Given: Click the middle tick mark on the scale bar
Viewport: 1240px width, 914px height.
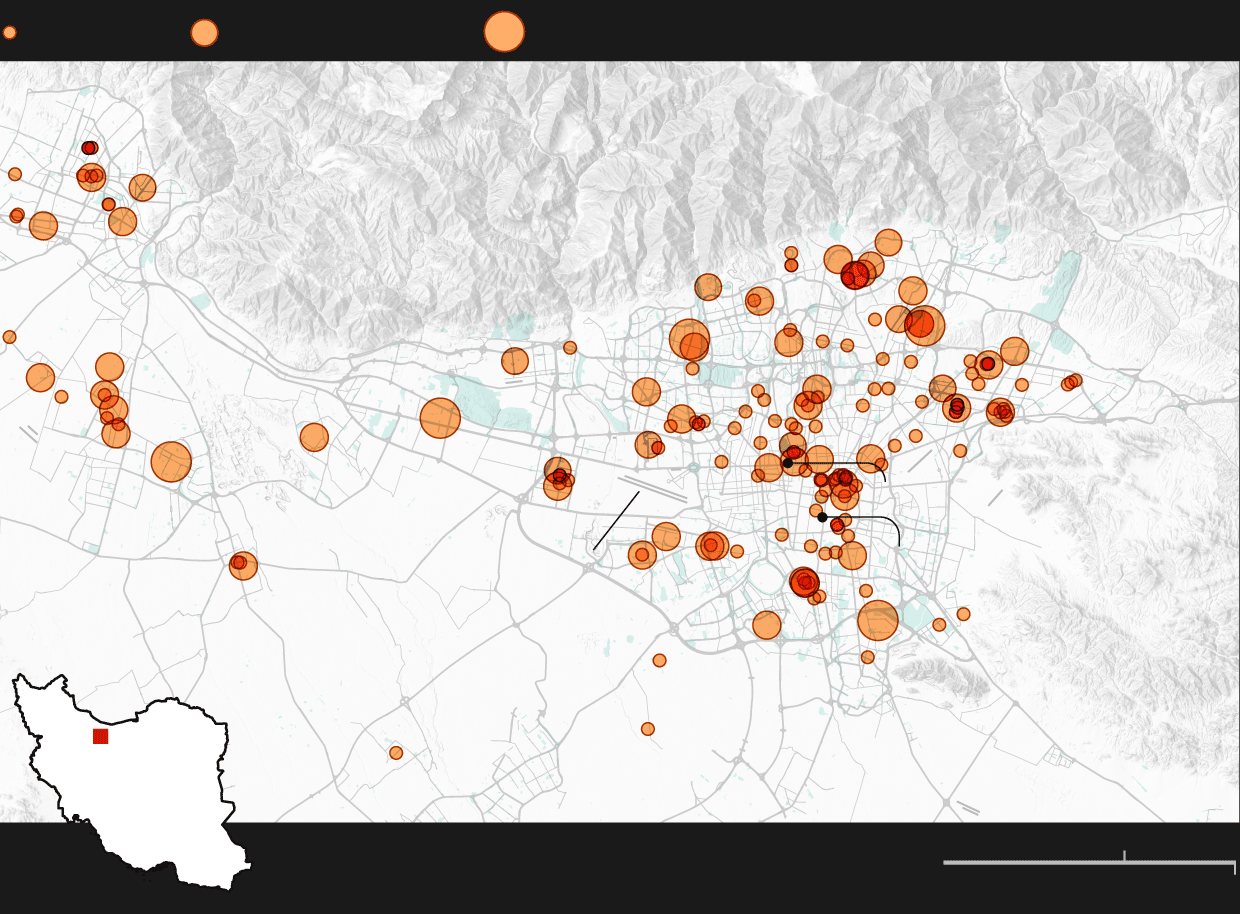Looking at the screenshot, I should click(1124, 856).
